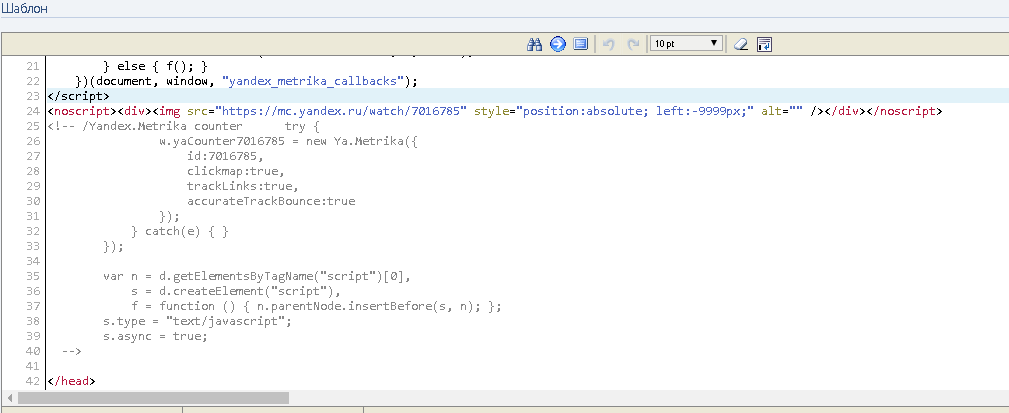Click the mc.yandex.ru watch URL string
The height and width of the screenshot is (413, 1009).
click(341, 111)
